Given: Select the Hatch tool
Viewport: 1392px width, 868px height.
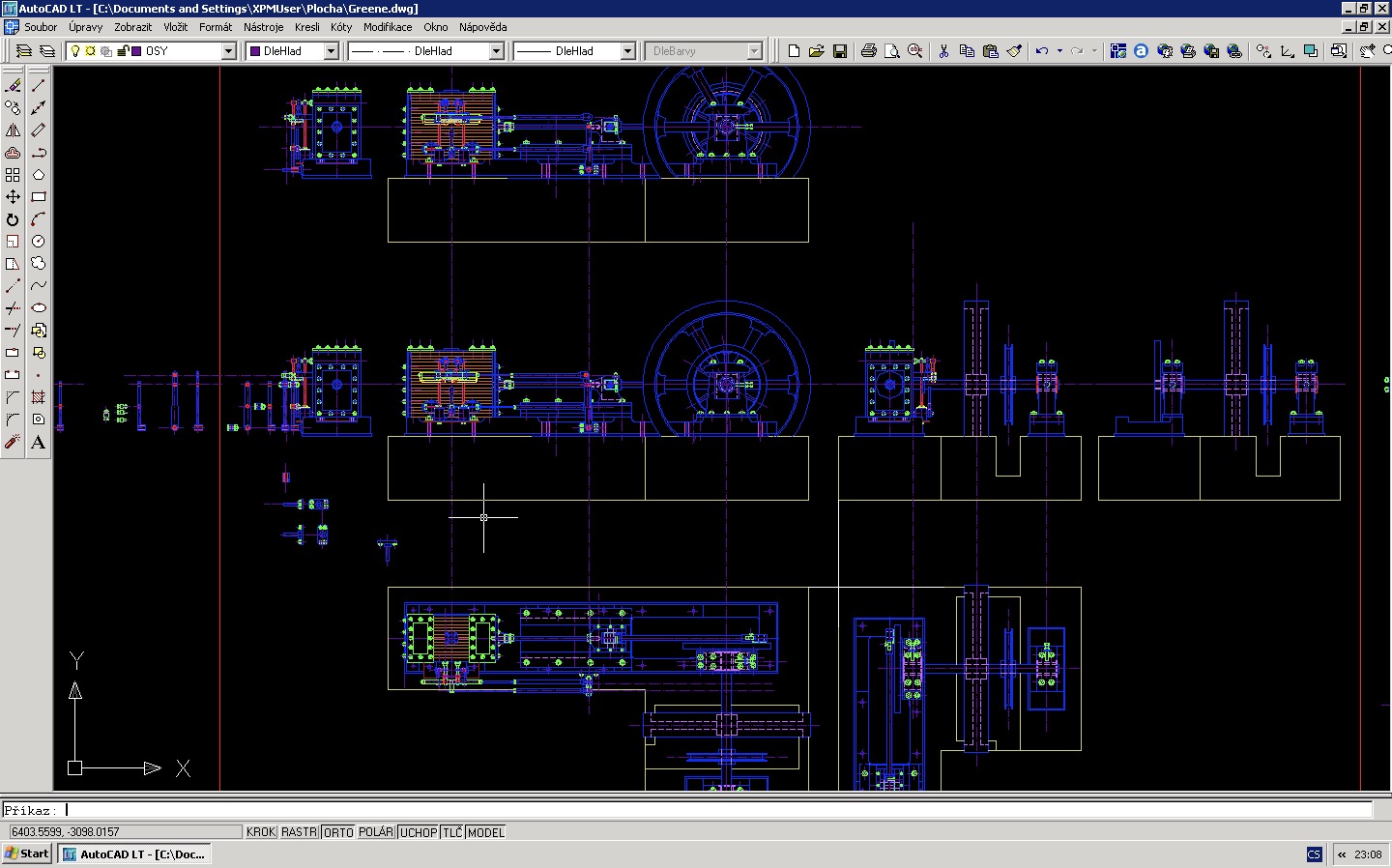Looking at the screenshot, I should [x=39, y=397].
